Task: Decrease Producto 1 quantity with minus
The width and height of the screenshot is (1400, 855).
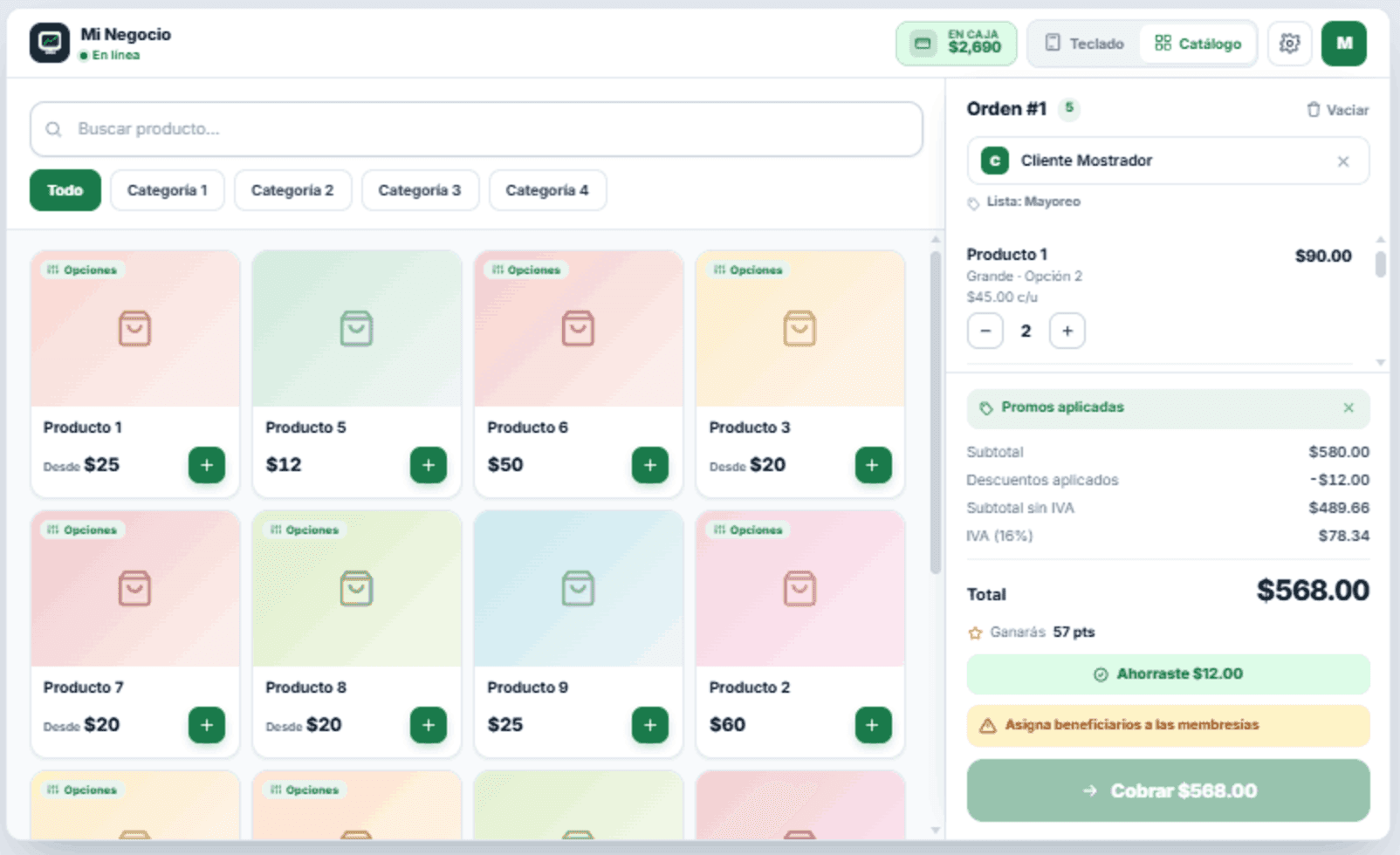Action: pyautogui.click(x=985, y=331)
